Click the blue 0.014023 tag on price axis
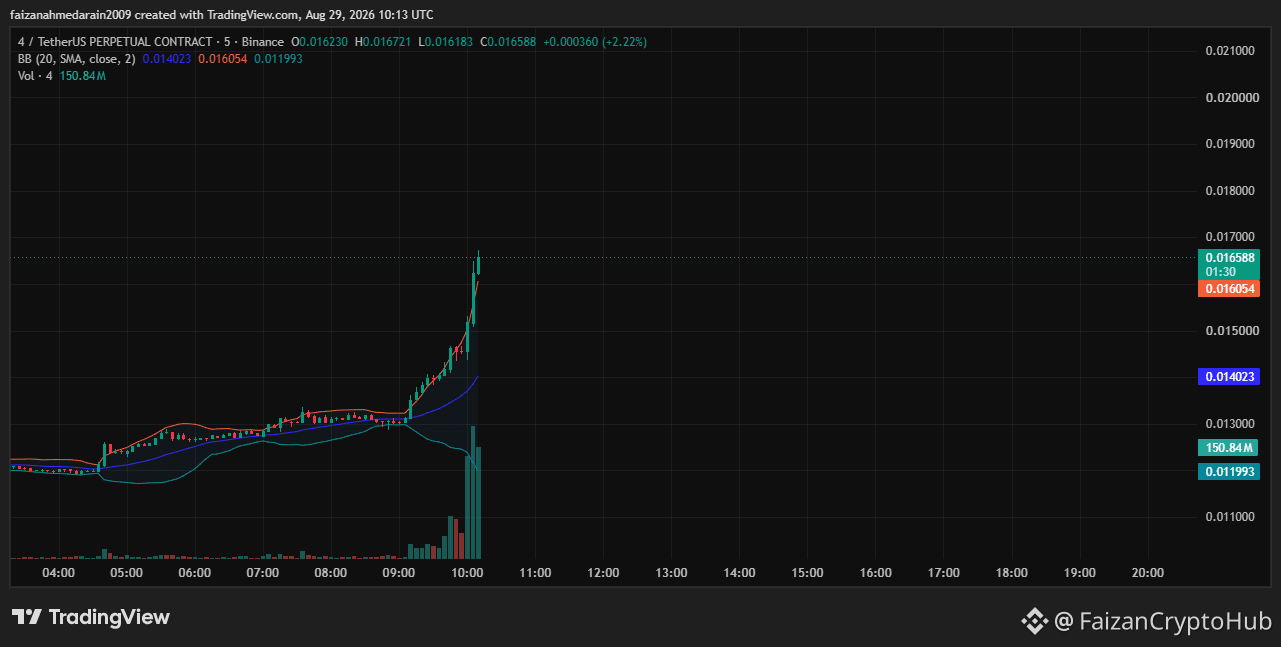This screenshot has height=647, width=1281. (x=1229, y=377)
